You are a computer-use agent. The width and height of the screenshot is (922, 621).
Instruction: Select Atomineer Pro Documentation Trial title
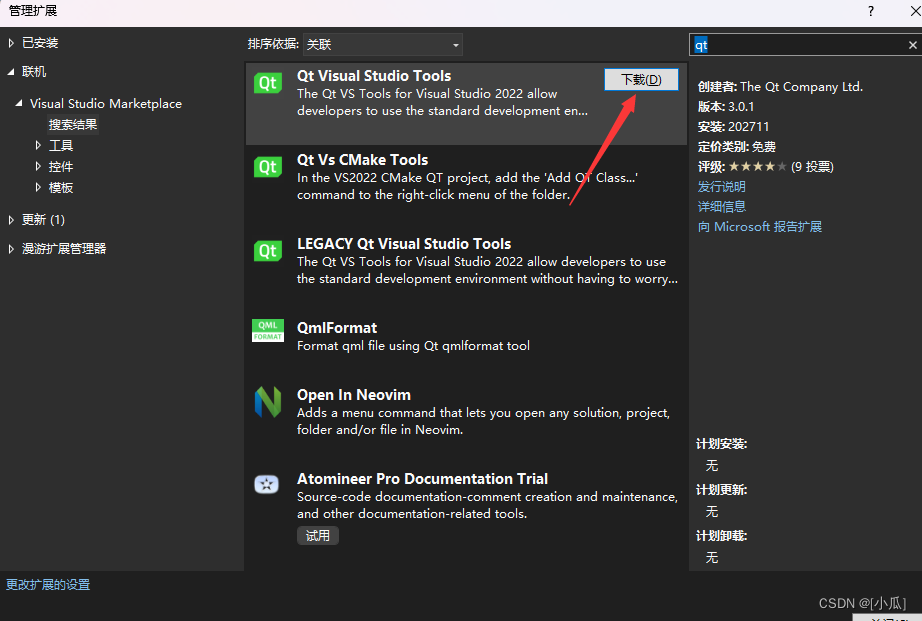click(x=422, y=479)
